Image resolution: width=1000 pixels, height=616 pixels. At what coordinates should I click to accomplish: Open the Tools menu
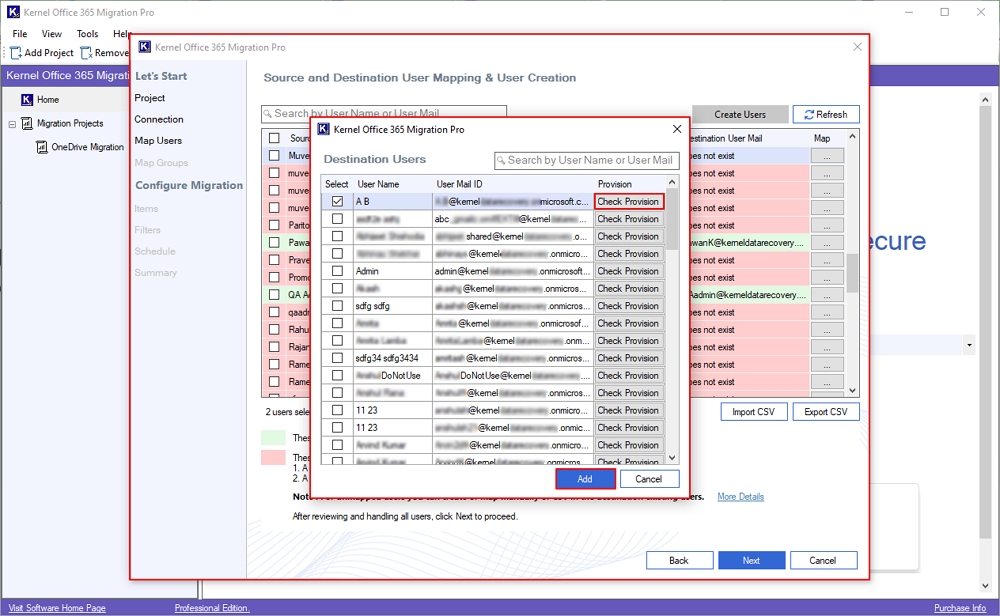(x=88, y=34)
